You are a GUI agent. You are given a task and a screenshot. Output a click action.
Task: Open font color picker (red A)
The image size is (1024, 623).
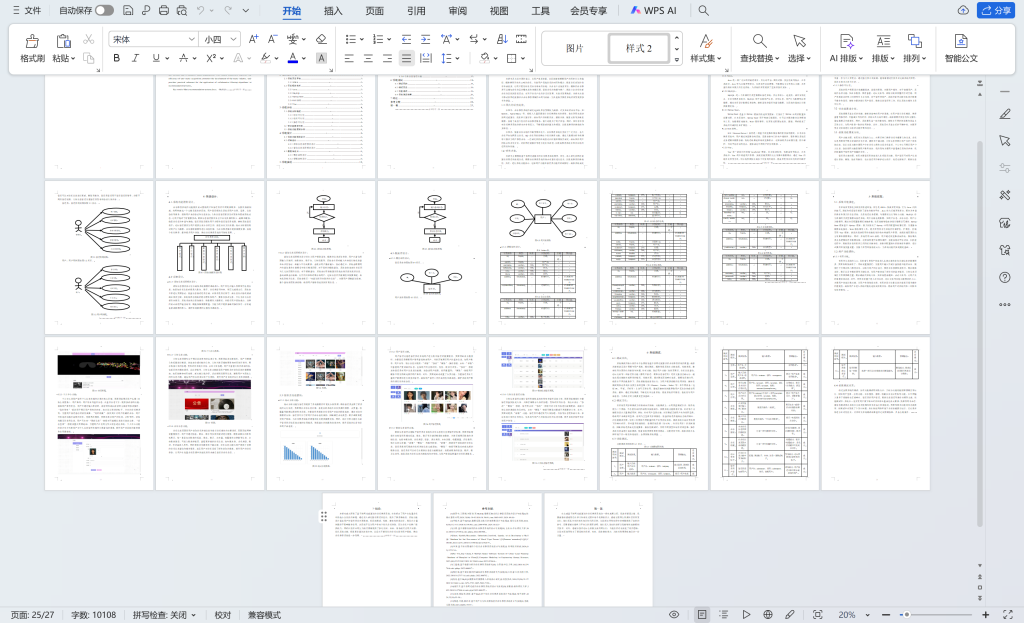tap(293, 58)
